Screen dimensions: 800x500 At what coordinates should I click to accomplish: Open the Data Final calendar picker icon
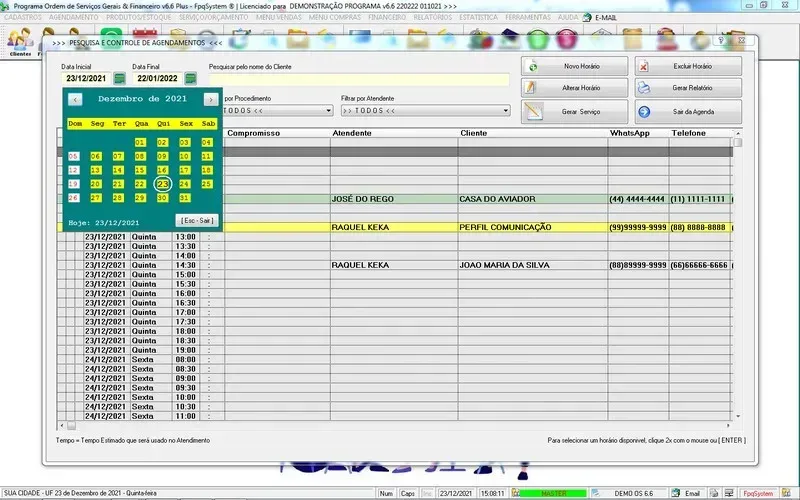pyautogui.click(x=190, y=78)
